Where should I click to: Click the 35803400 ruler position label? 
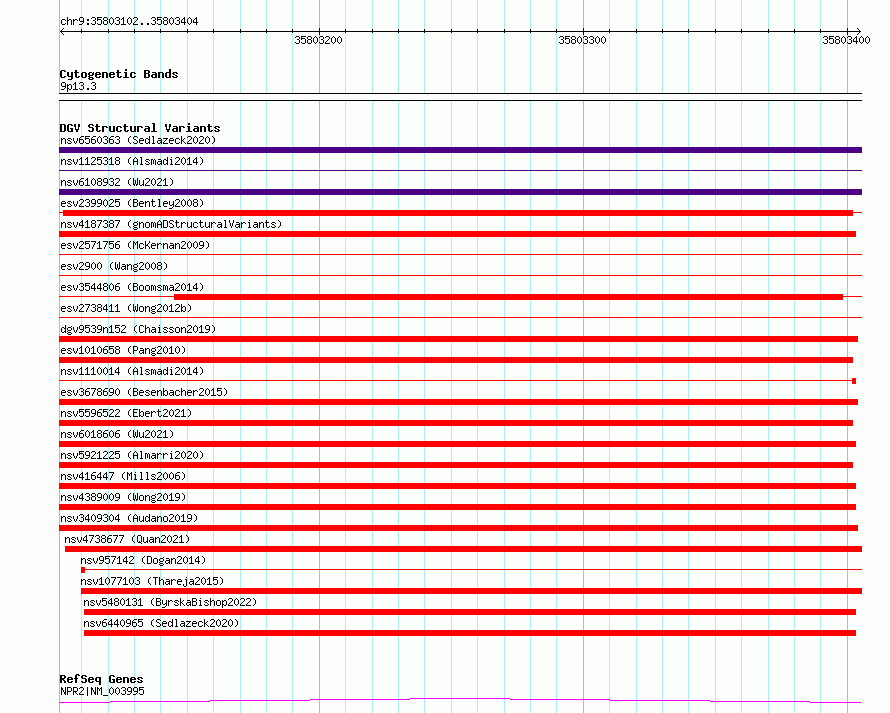coord(846,40)
